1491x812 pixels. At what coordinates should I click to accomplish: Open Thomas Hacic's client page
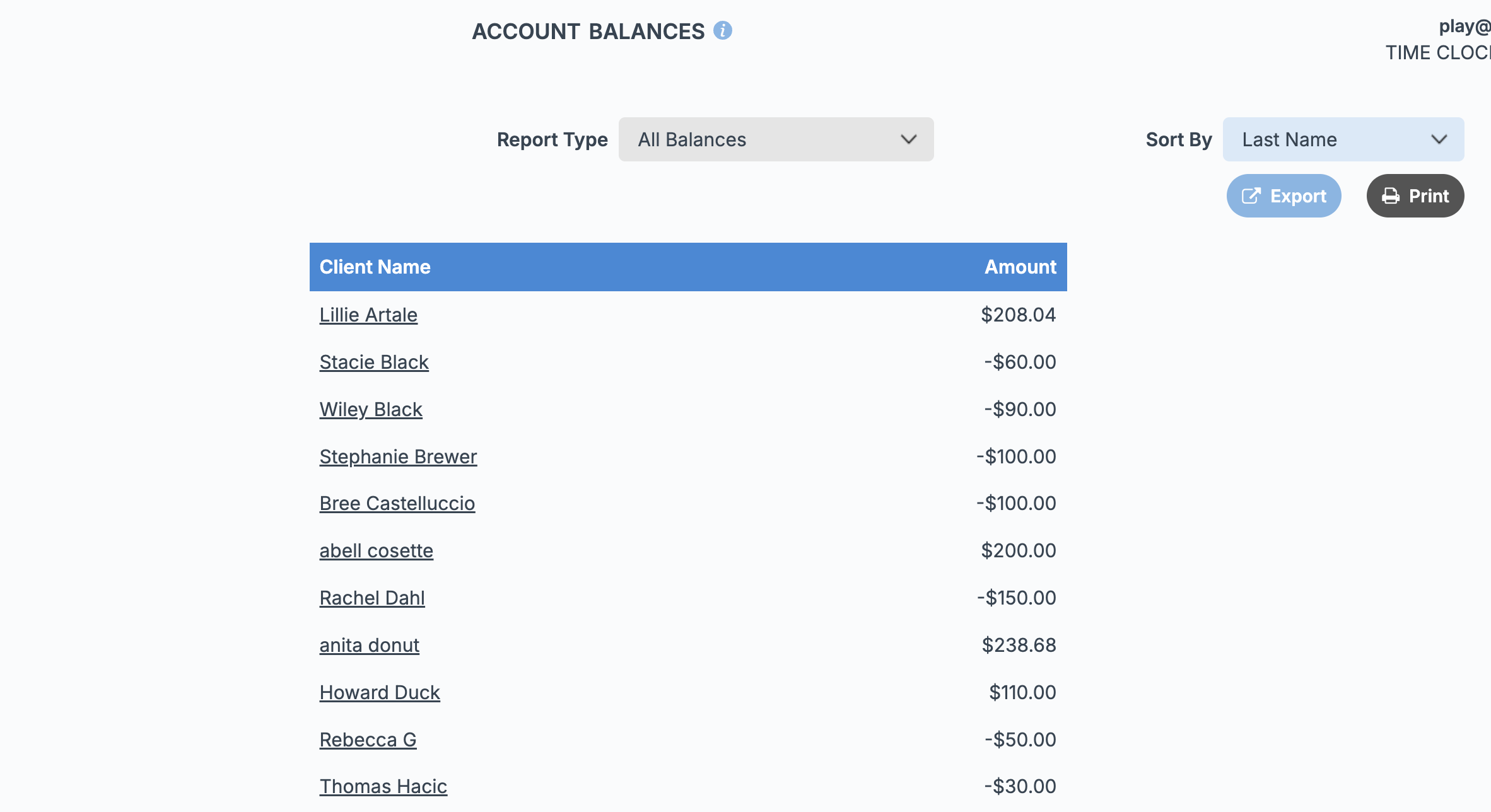click(383, 786)
